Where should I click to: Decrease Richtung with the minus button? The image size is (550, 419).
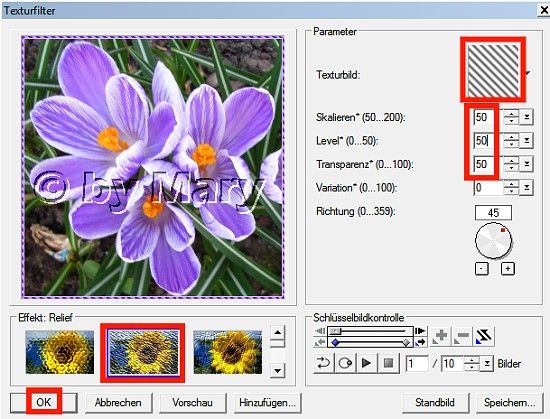click(482, 269)
